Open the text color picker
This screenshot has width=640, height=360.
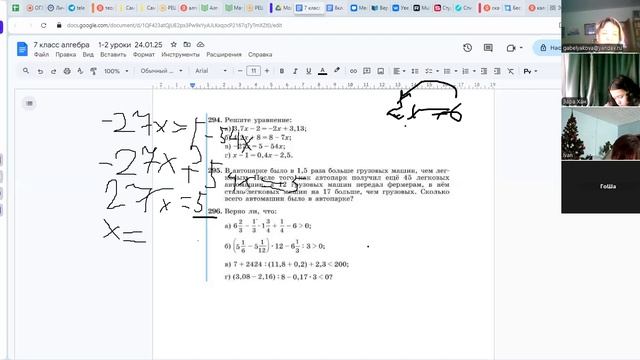pyautogui.click(x=322, y=71)
